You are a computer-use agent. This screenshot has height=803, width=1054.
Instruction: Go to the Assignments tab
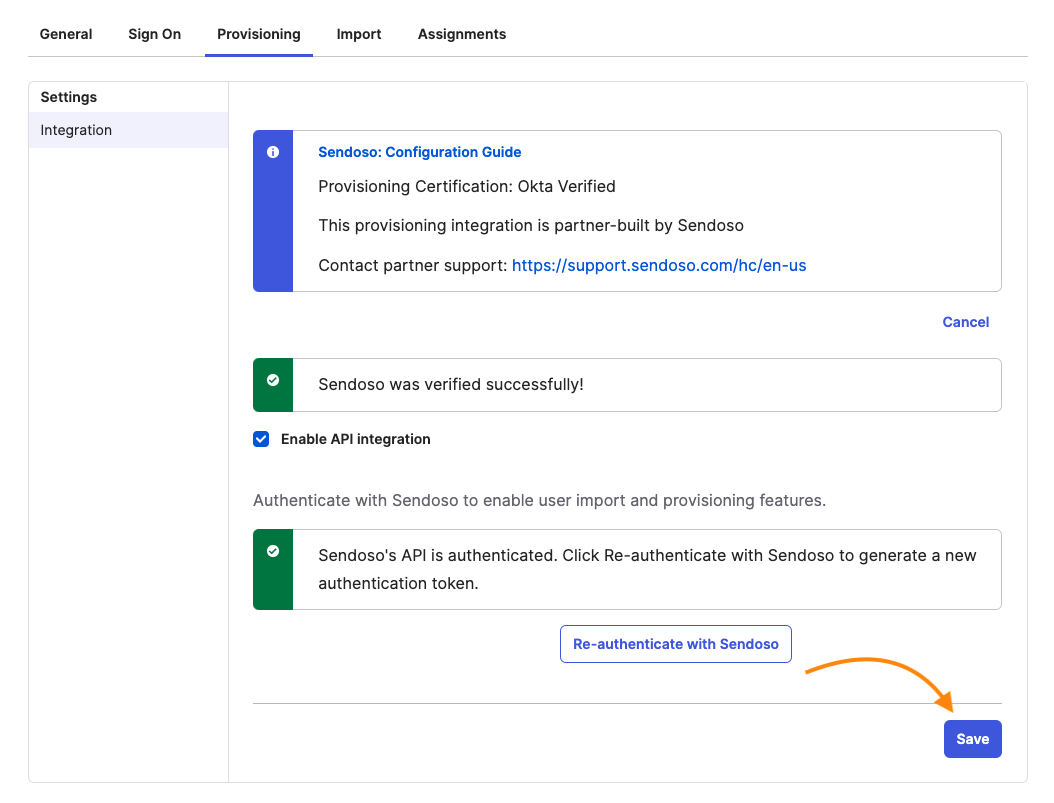tap(462, 34)
